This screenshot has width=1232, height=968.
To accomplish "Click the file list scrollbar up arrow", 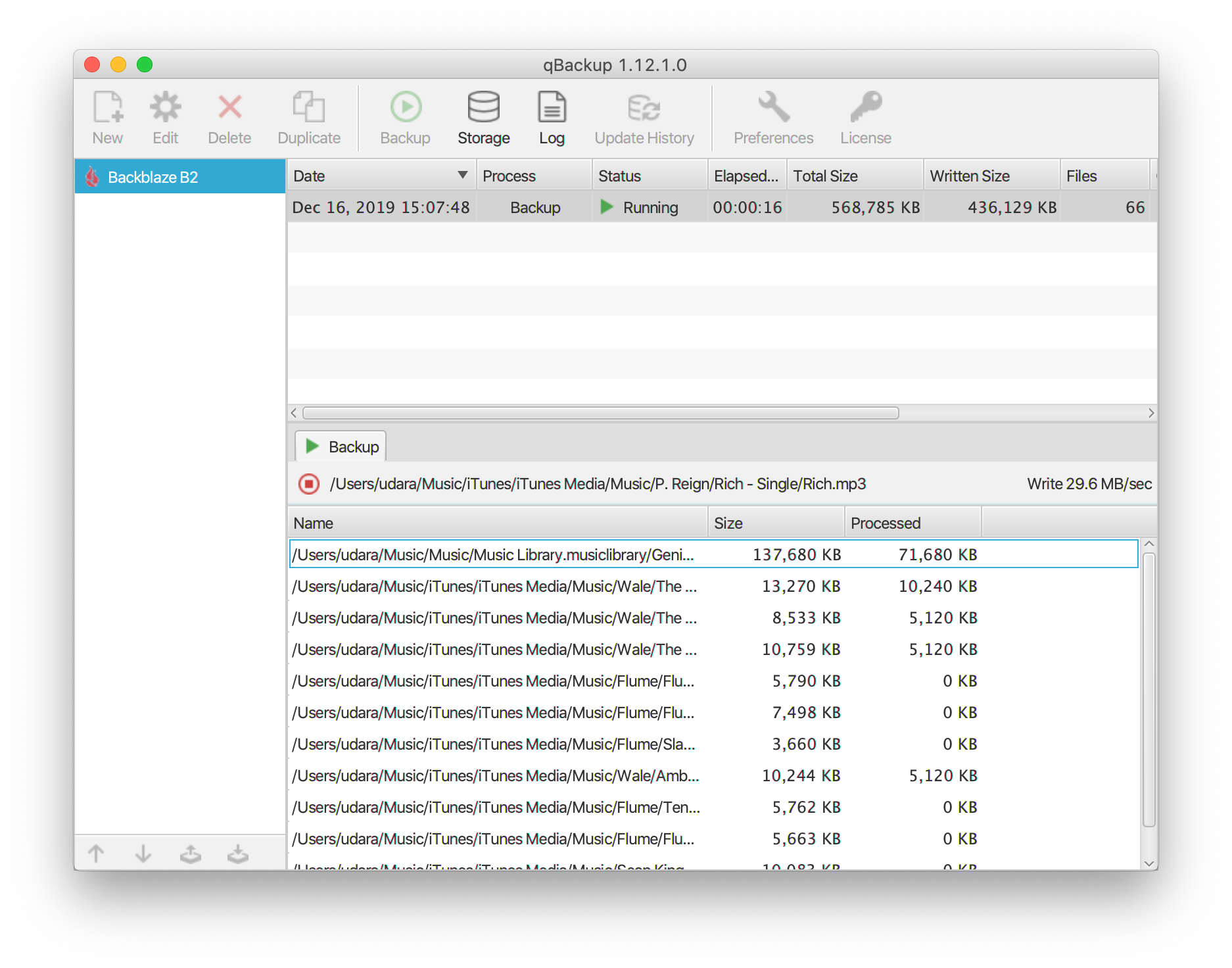I will [1149, 544].
